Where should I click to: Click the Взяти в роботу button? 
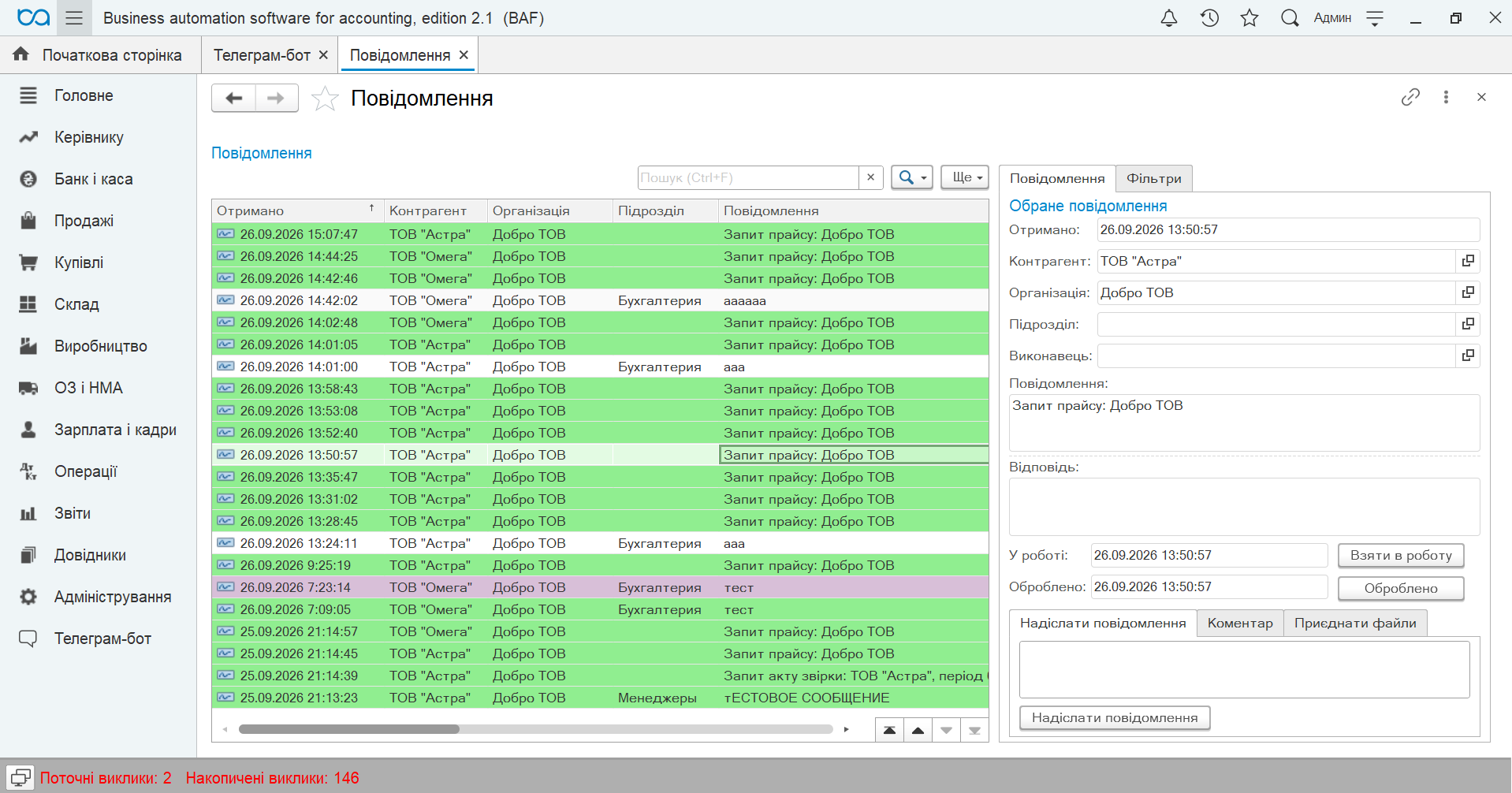(x=1401, y=556)
